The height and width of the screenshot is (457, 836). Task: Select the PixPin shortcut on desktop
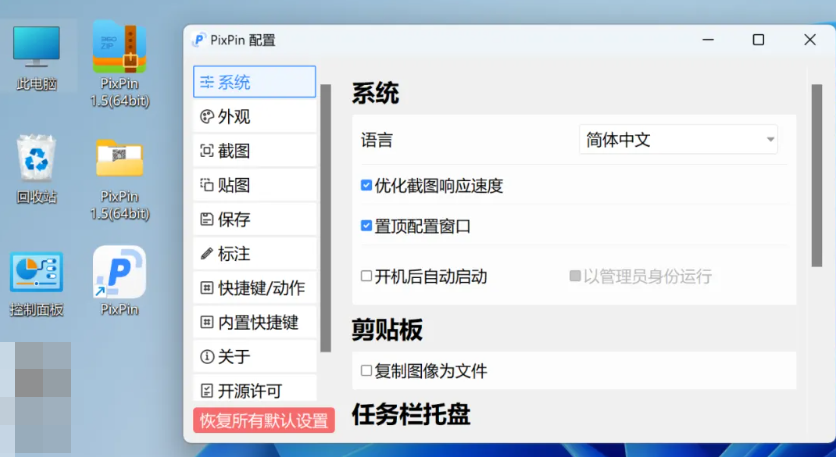point(119,280)
